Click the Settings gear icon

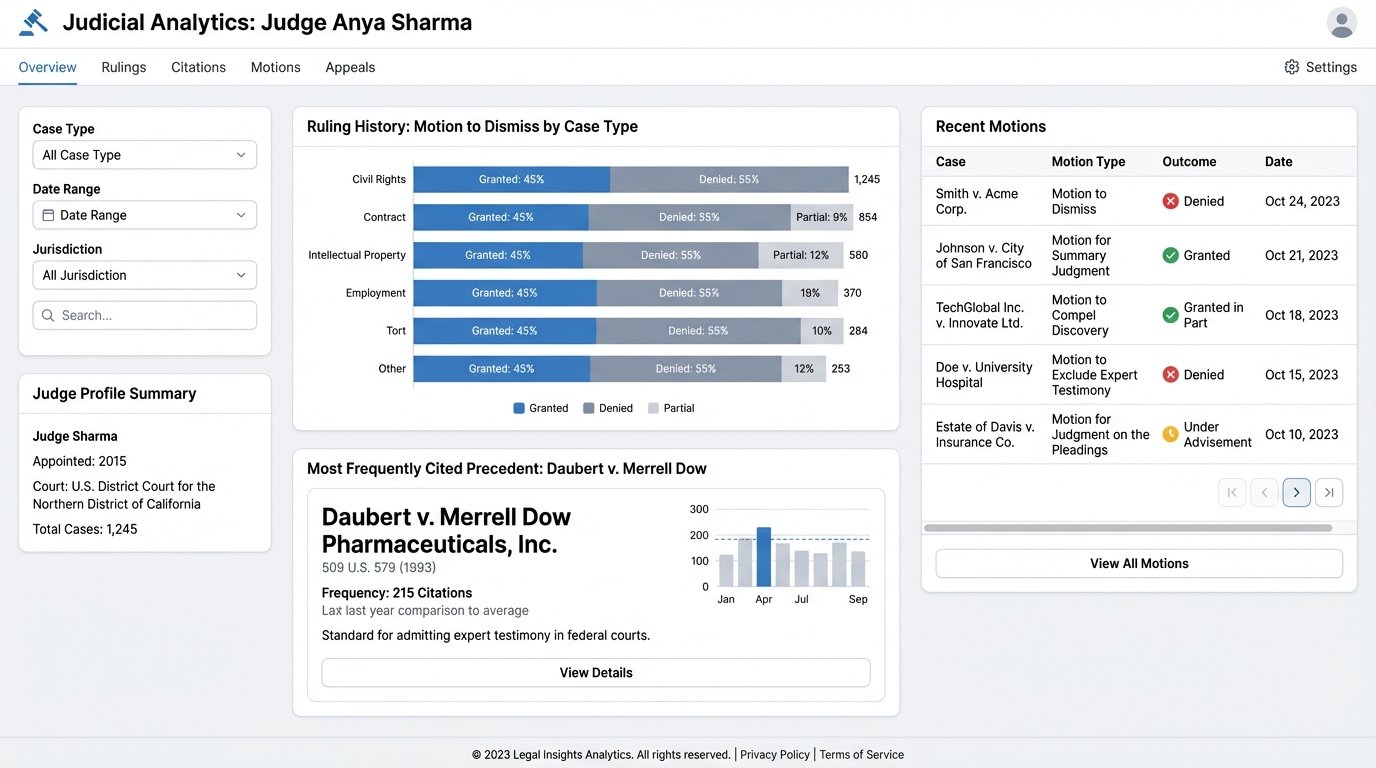pyautogui.click(x=1292, y=67)
